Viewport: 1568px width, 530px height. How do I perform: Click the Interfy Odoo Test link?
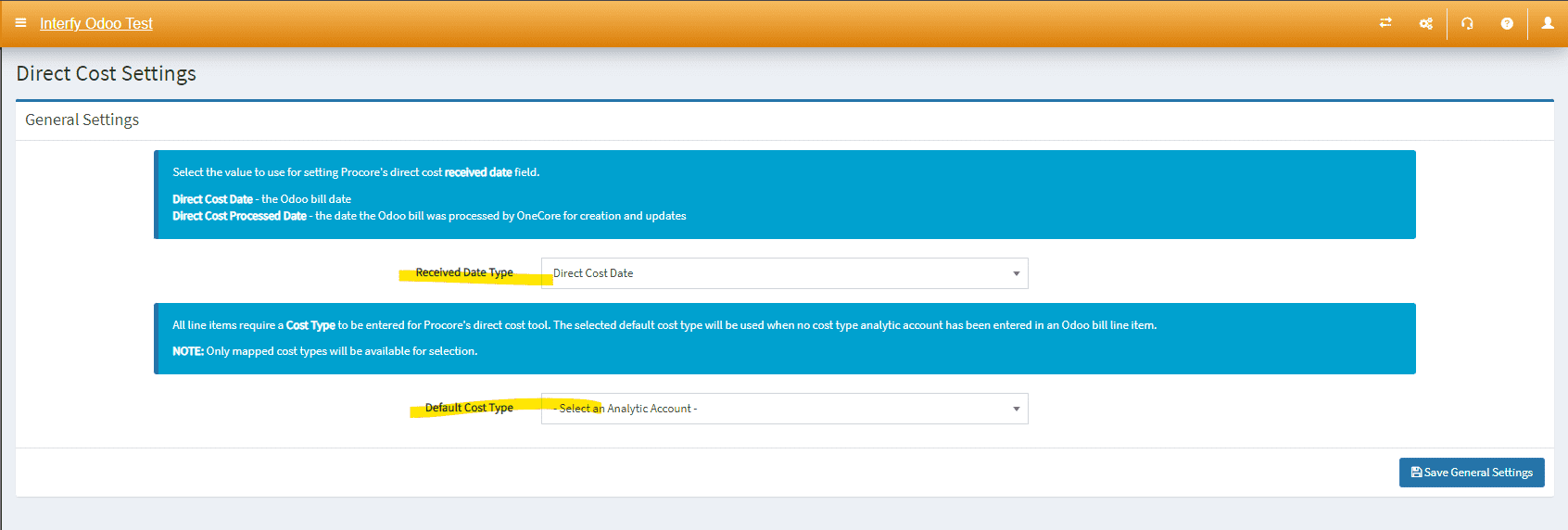tap(95, 24)
